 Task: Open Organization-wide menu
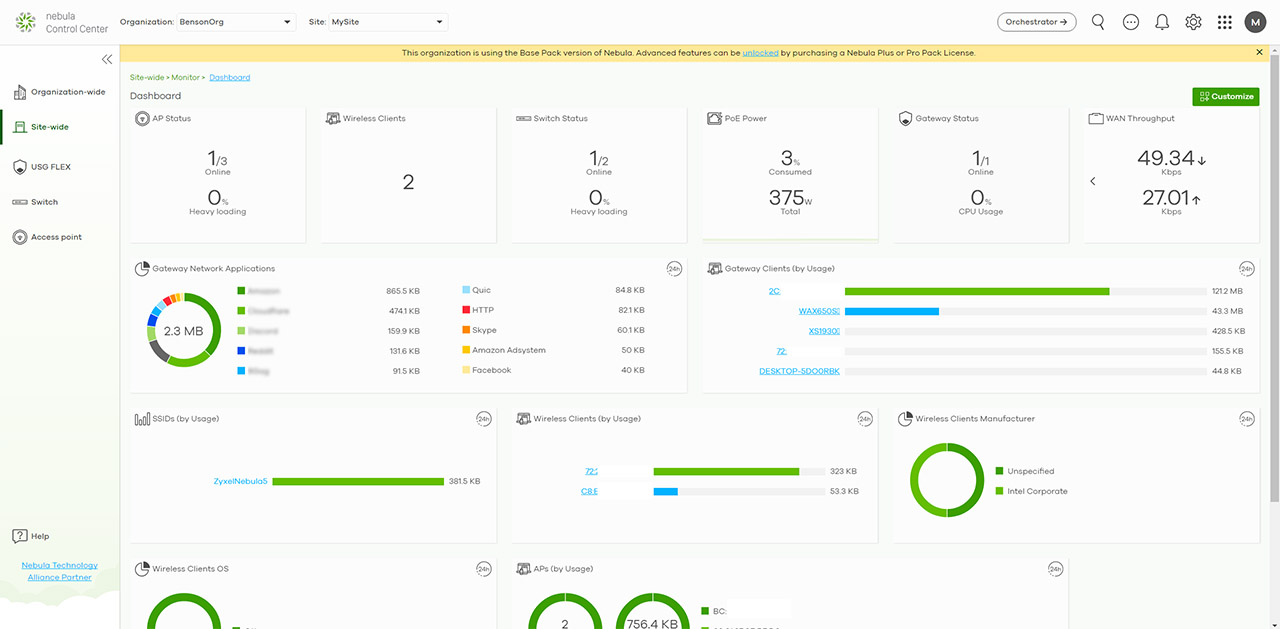pyautogui.click(x=60, y=92)
